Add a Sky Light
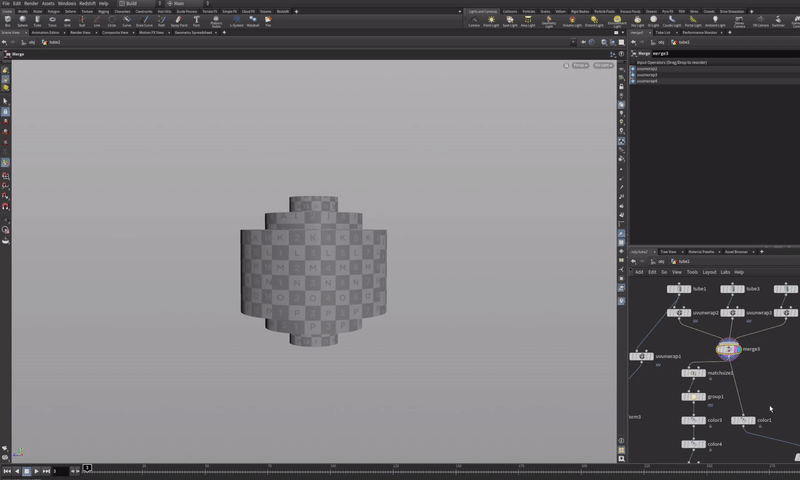This screenshot has width=800, height=480. [x=637, y=21]
